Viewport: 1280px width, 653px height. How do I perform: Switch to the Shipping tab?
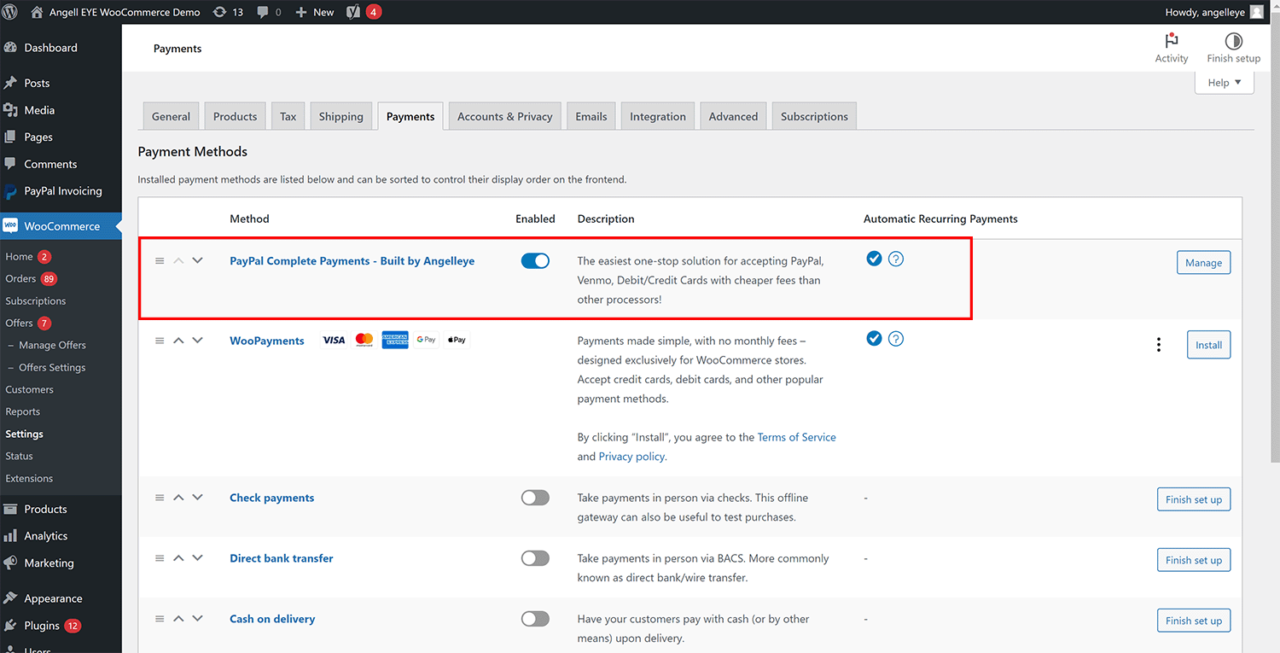[341, 115]
